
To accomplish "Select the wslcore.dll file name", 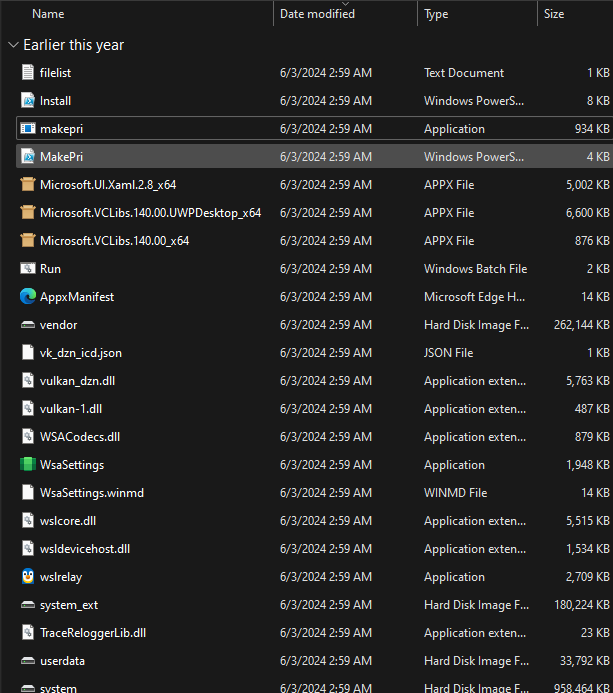I will [x=68, y=521].
